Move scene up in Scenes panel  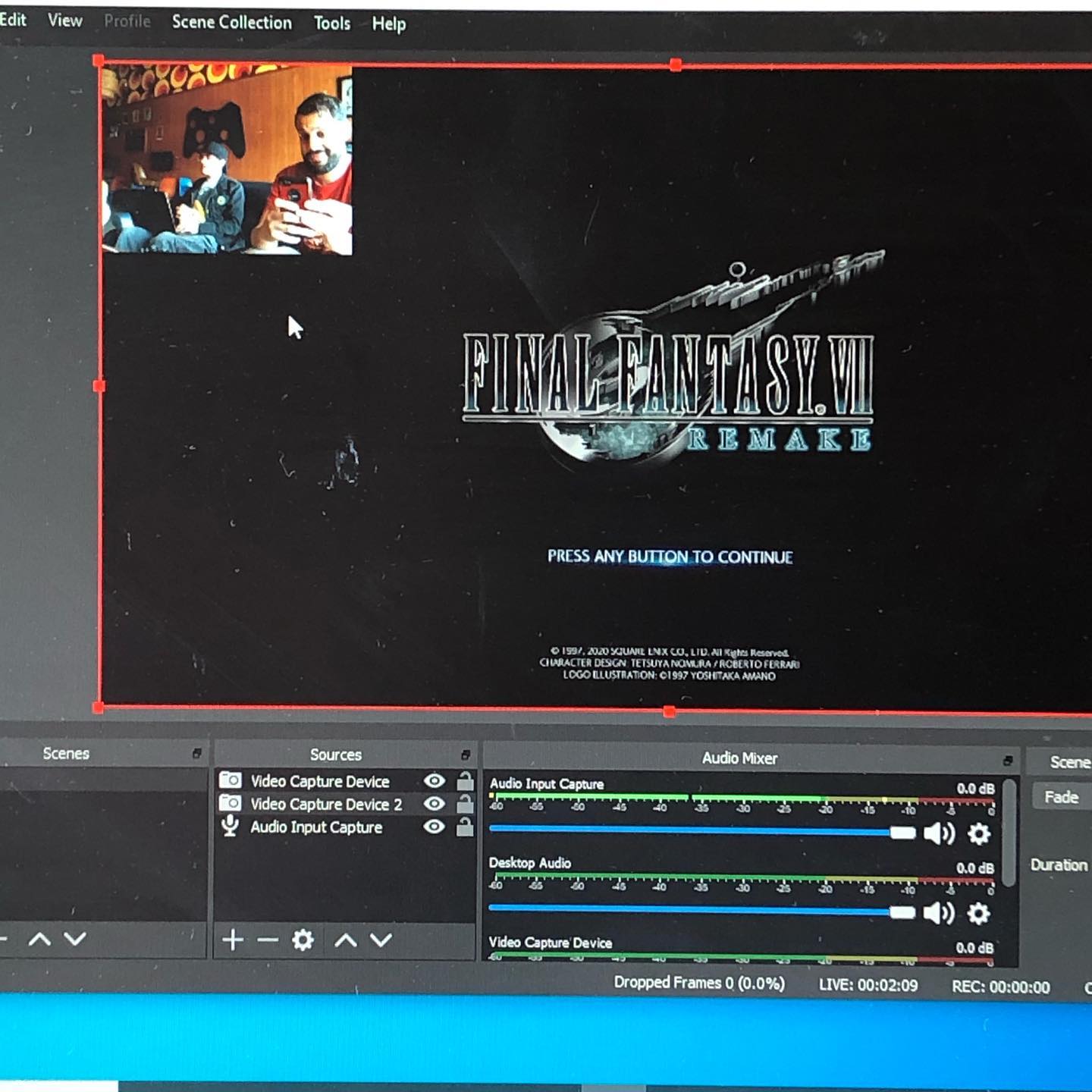39,940
